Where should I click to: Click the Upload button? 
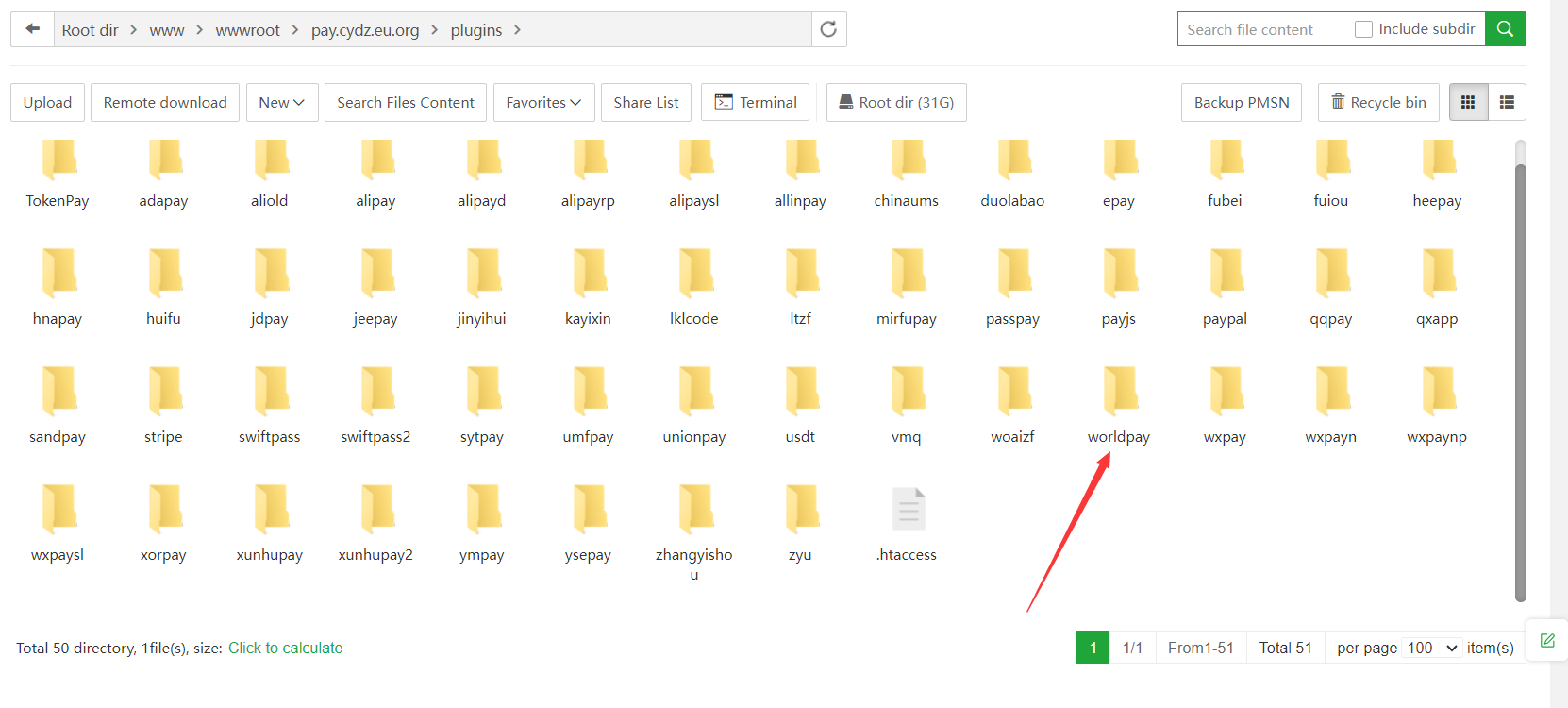point(47,102)
